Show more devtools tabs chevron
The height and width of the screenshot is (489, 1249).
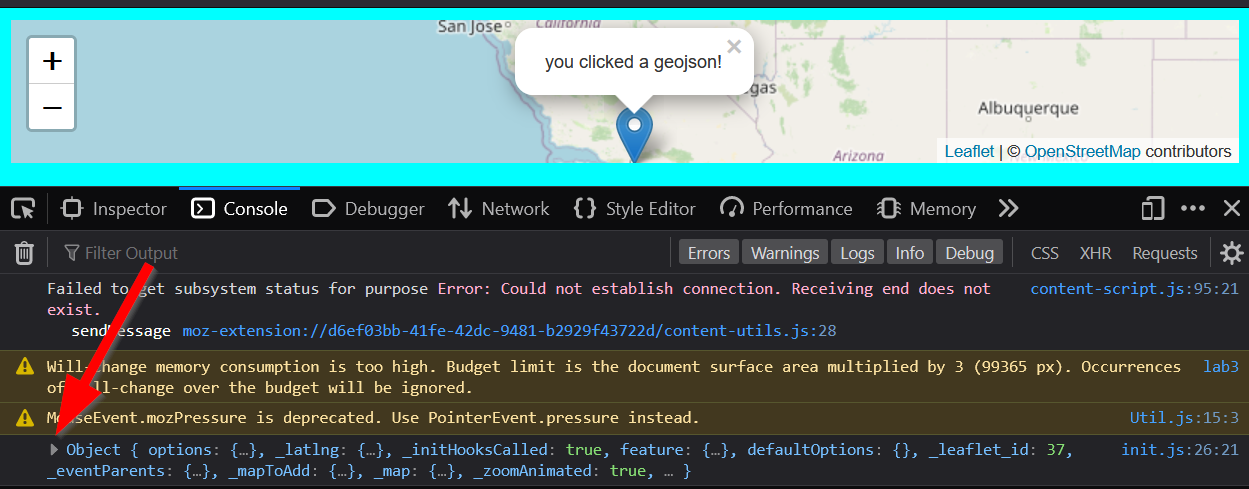1008,209
